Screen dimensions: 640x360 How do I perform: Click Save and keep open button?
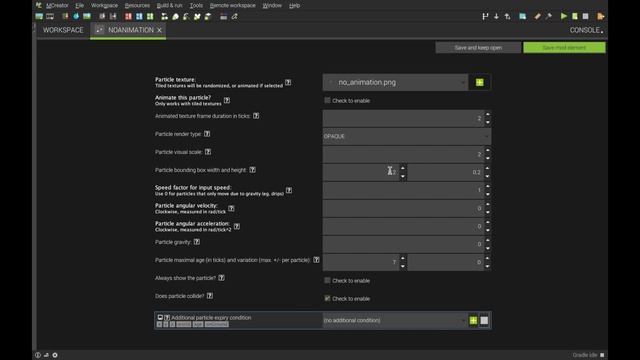click(x=478, y=48)
